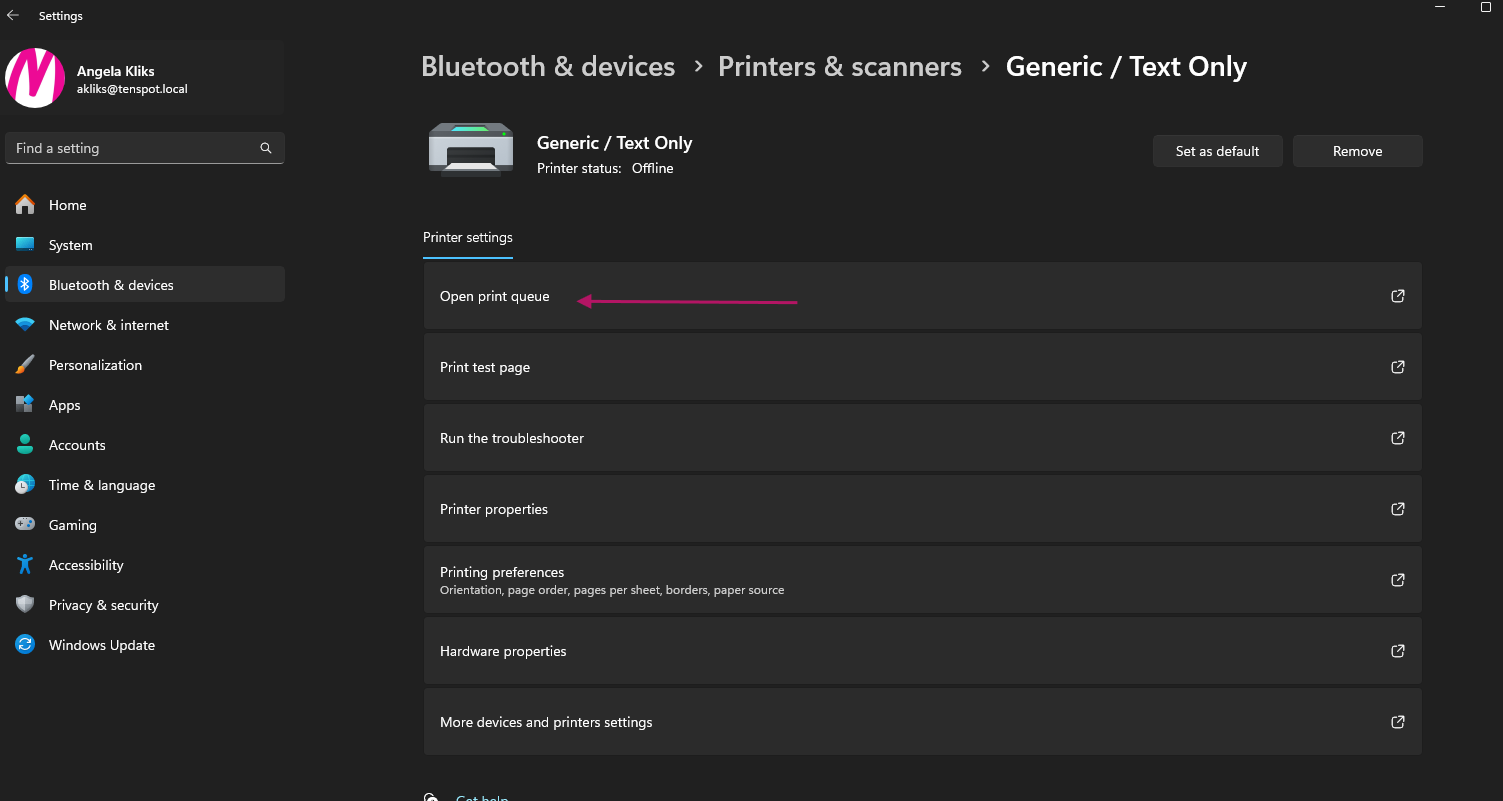
Task: Click the Time & language globe icon
Action: [25, 485]
